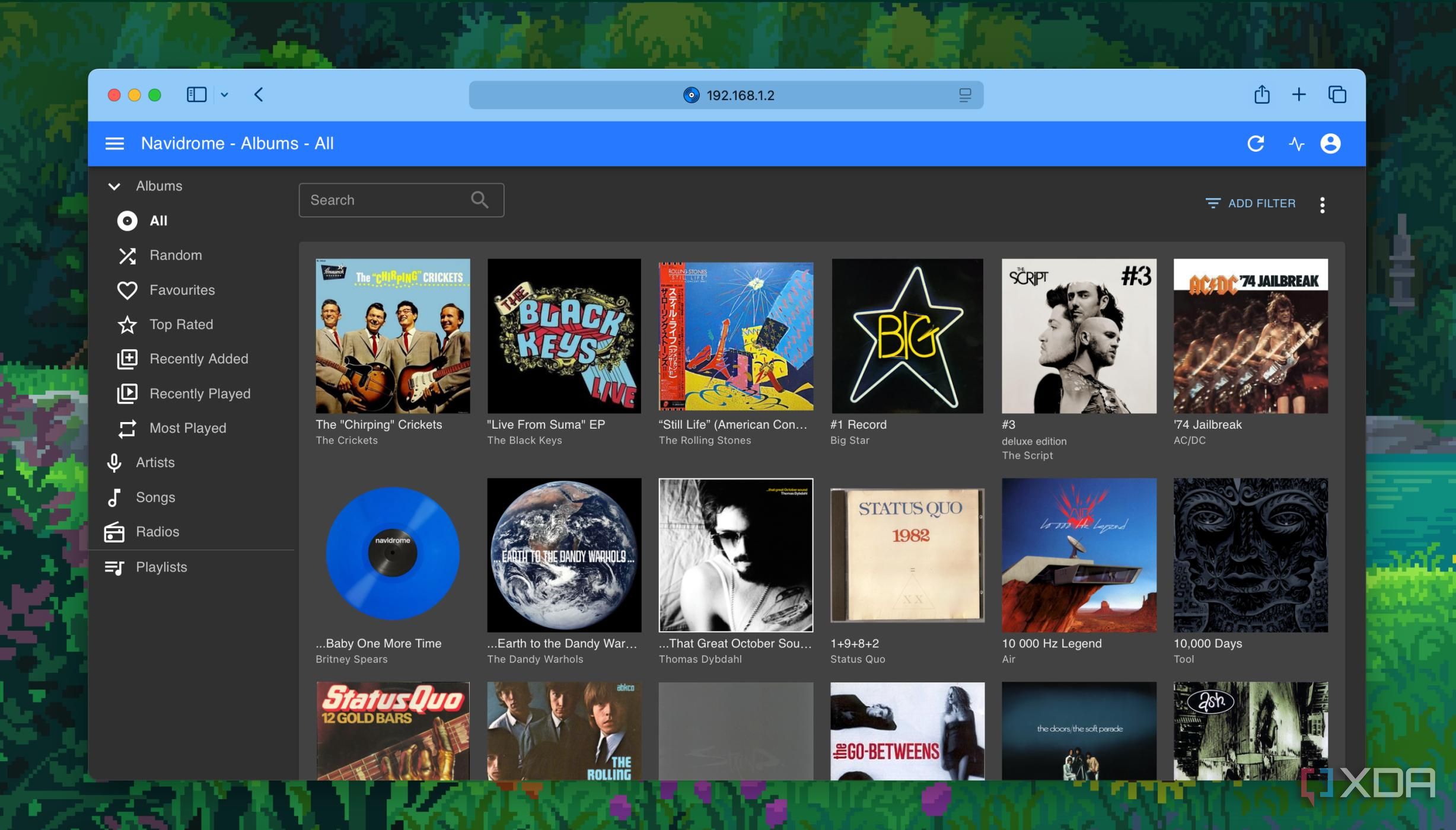Click the Songs music note icon
The image size is (1456, 830).
point(114,497)
